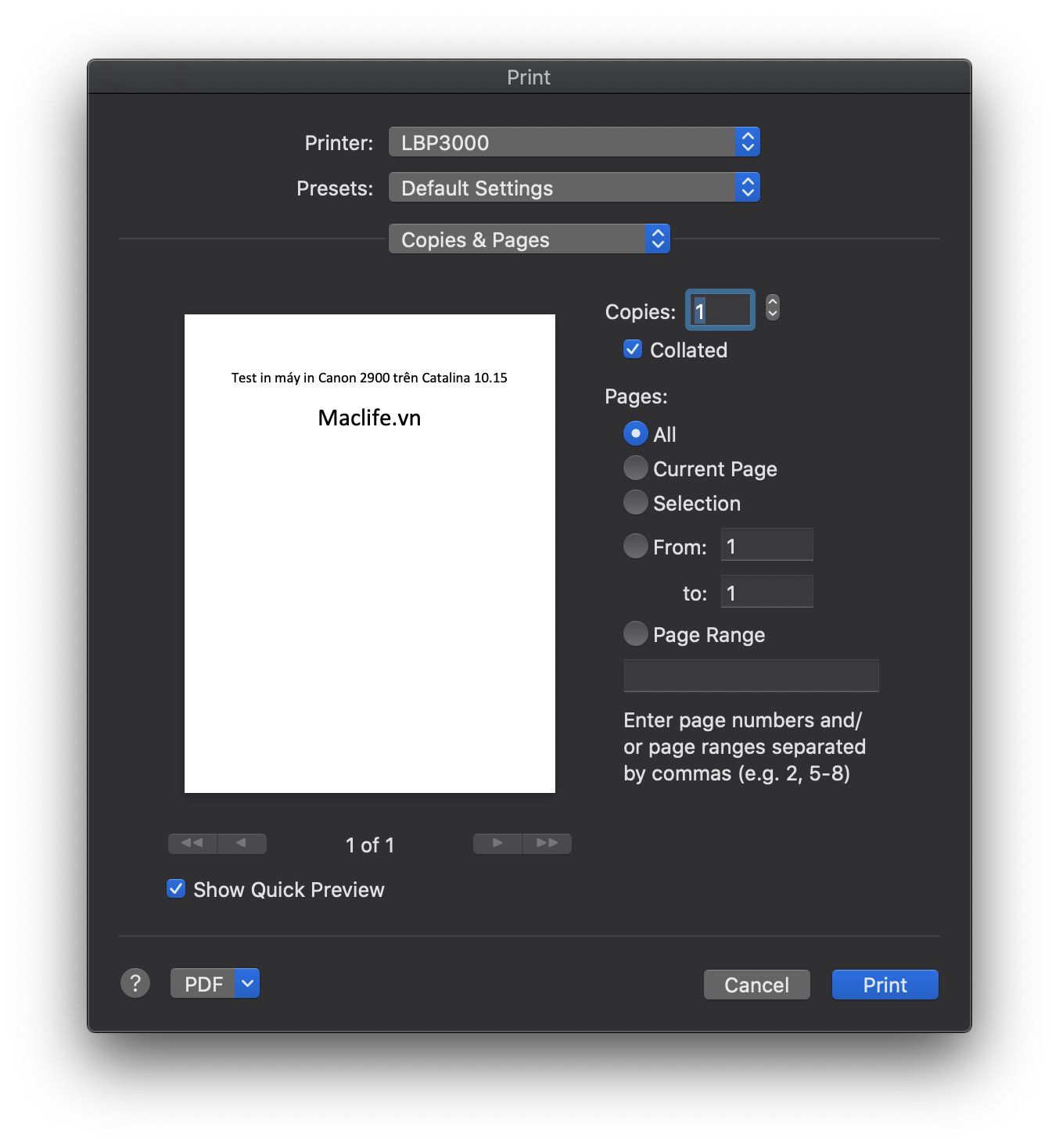The width and height of the screenshot is (1059, 1148).
Task: Go to next preview page
Action: coord(497,843)
